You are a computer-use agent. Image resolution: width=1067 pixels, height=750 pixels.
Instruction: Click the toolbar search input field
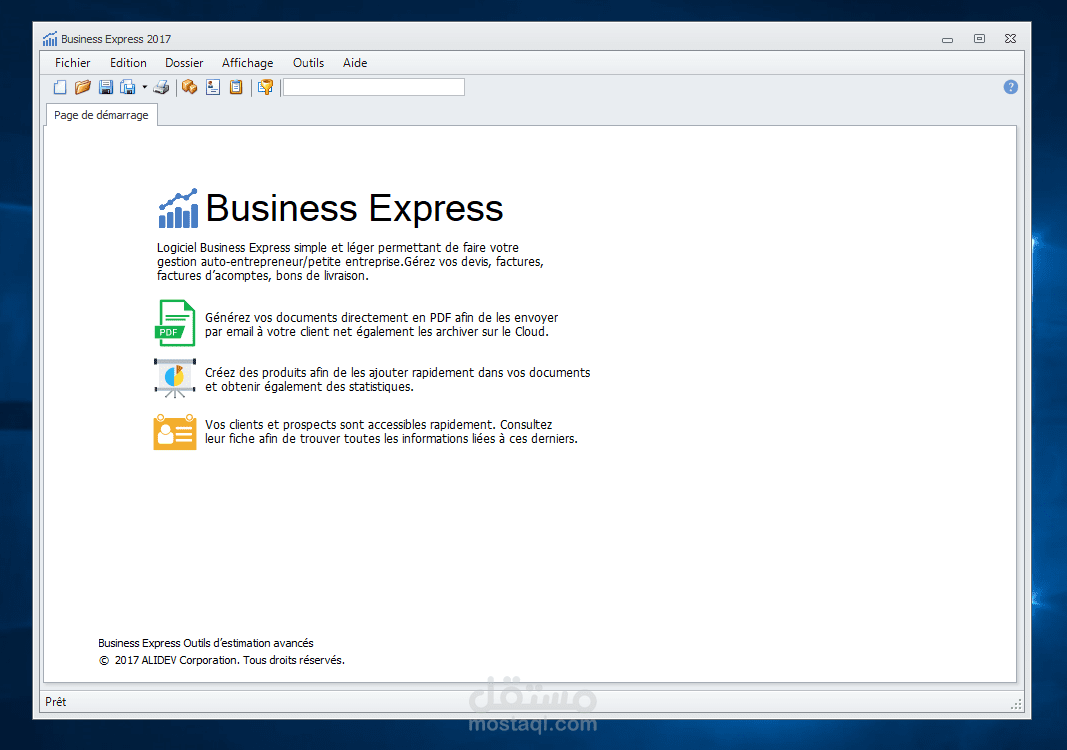pyautogui.click(x=374, y=87)
